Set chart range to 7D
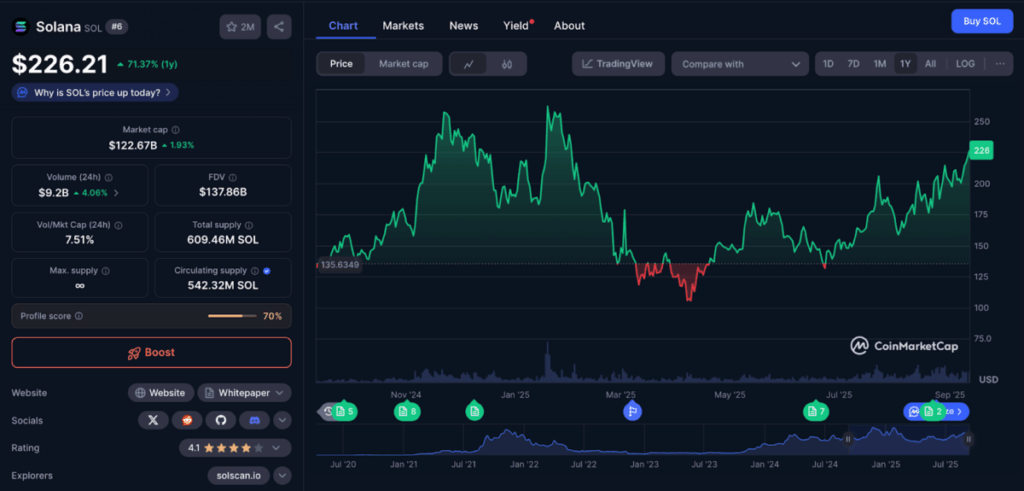Image resolution: width=1024 pixels, height=491 pixels. 853,64
